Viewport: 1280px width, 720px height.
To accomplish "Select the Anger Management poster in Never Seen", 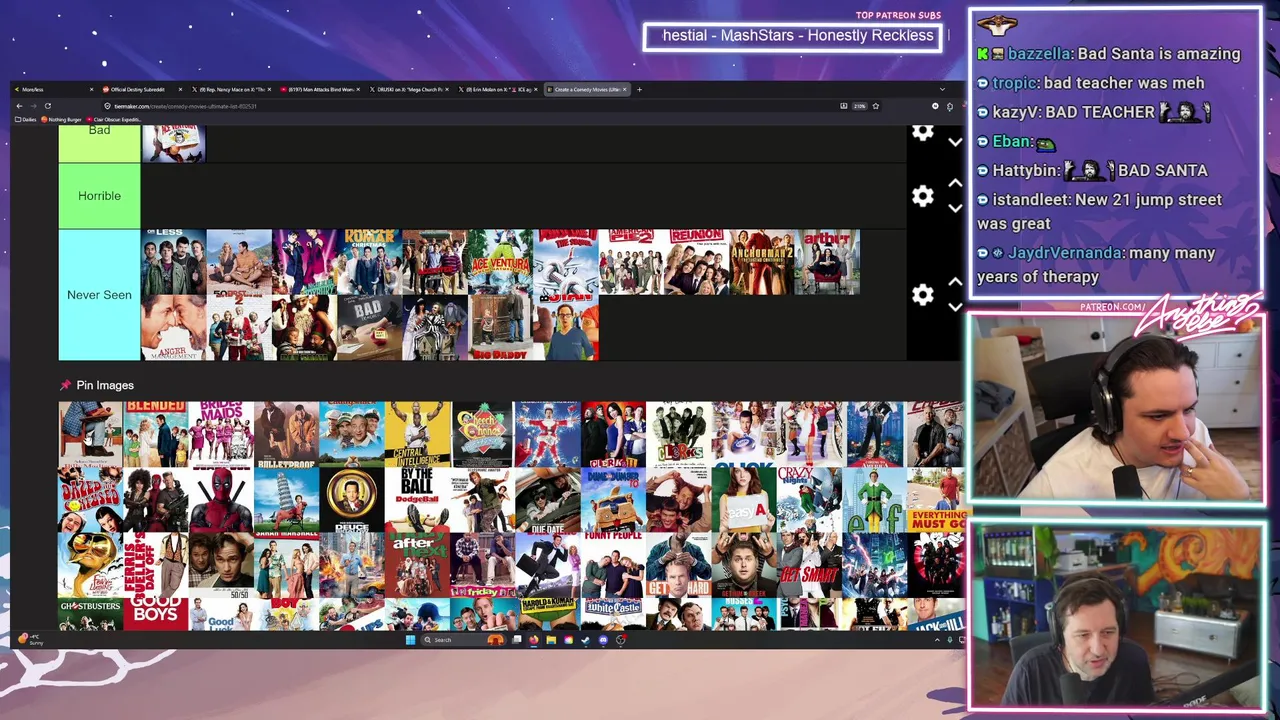I will tap(173, 327).
